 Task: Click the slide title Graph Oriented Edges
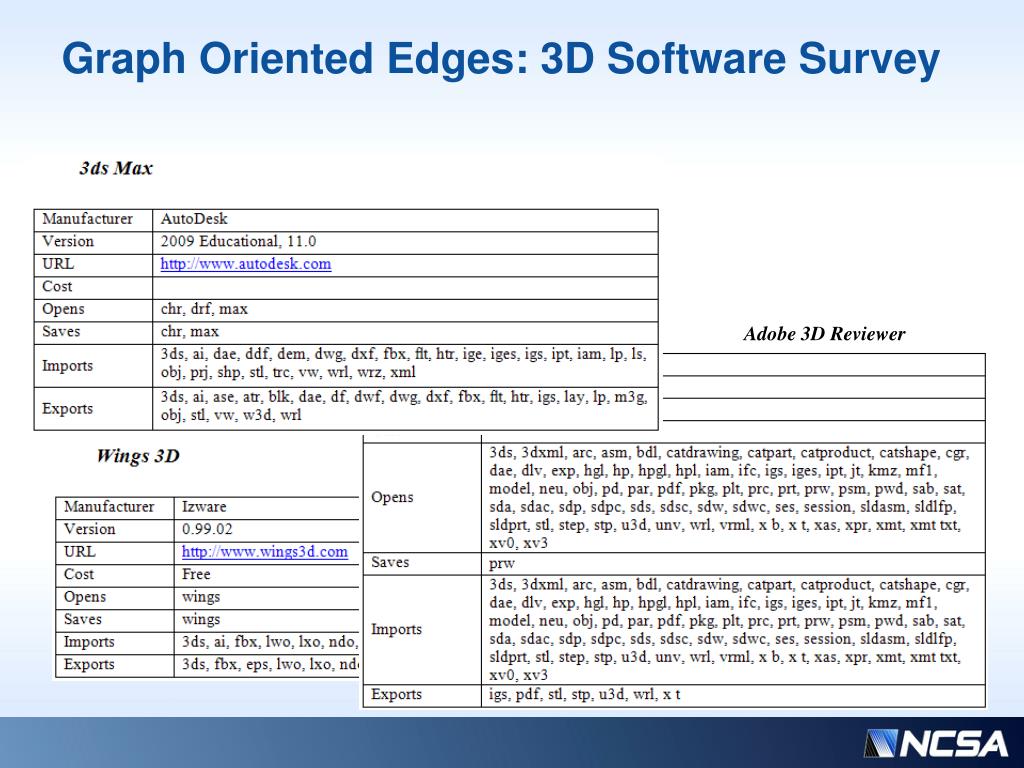[500, 60]
